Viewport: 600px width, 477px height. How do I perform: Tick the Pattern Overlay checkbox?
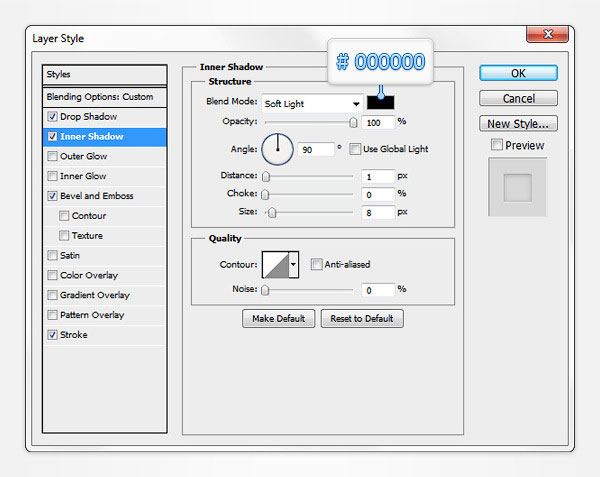pos(52,315)
